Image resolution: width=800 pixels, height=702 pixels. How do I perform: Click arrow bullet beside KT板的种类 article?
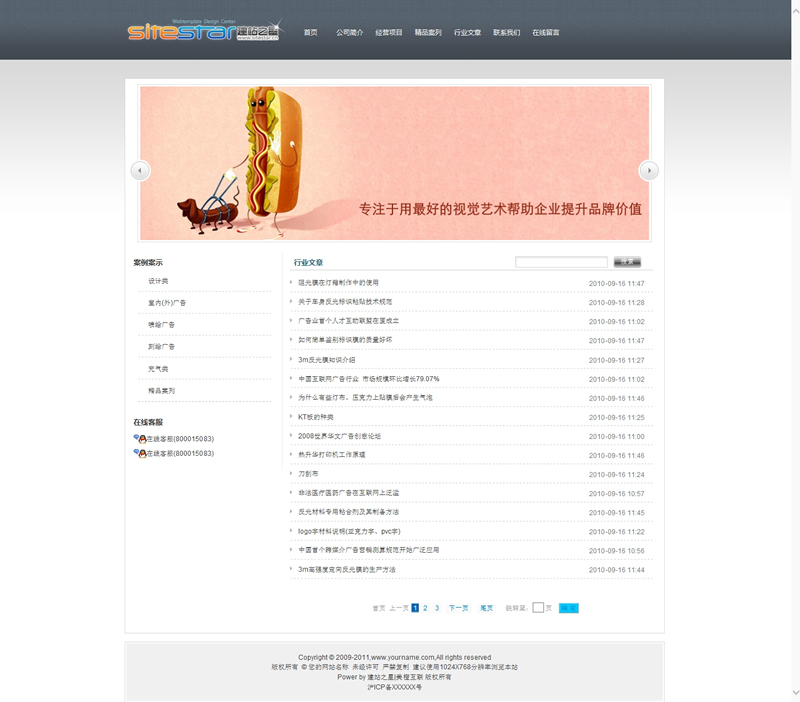click(x=292, y=416)
